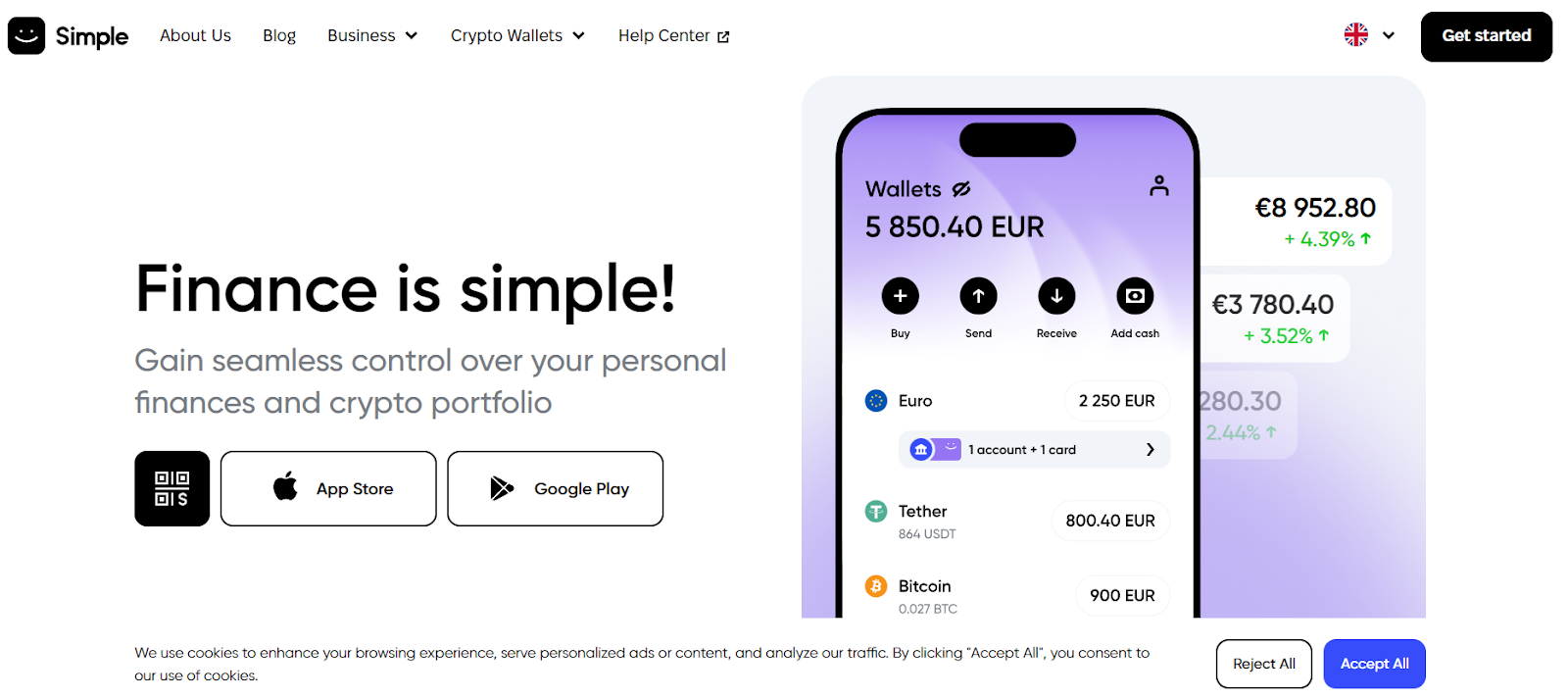1568x698 pixels.
Task: Accept all cookies
Action: click(x=1374, y=664)
